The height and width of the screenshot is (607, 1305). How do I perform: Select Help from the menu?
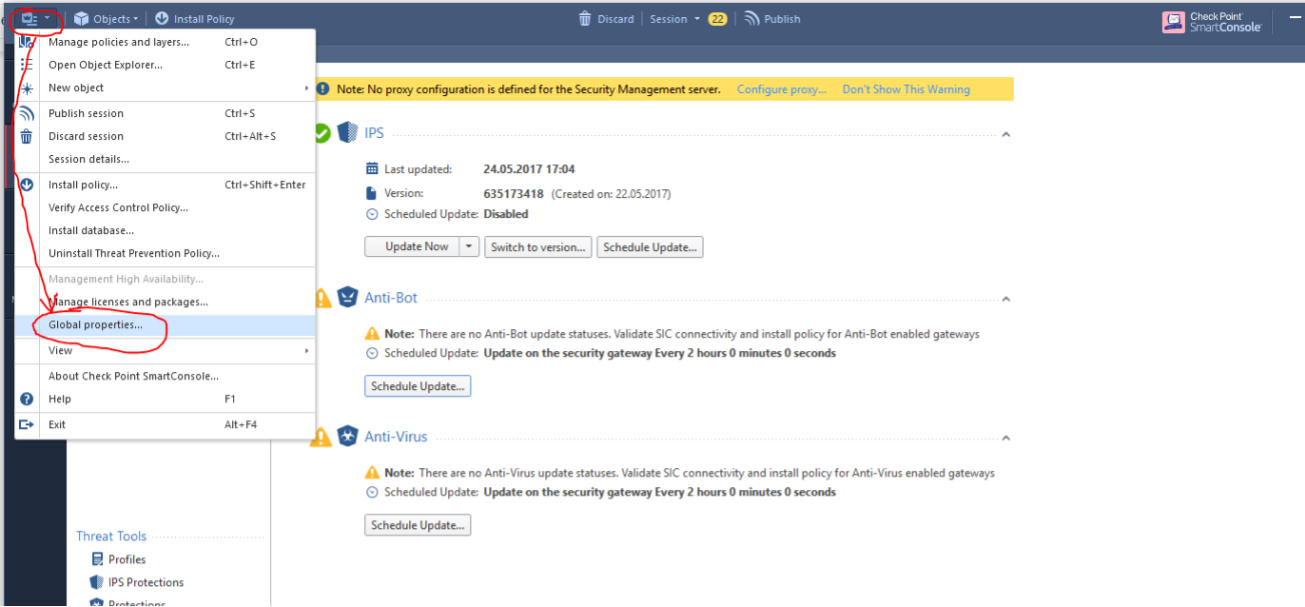[165, 399]
